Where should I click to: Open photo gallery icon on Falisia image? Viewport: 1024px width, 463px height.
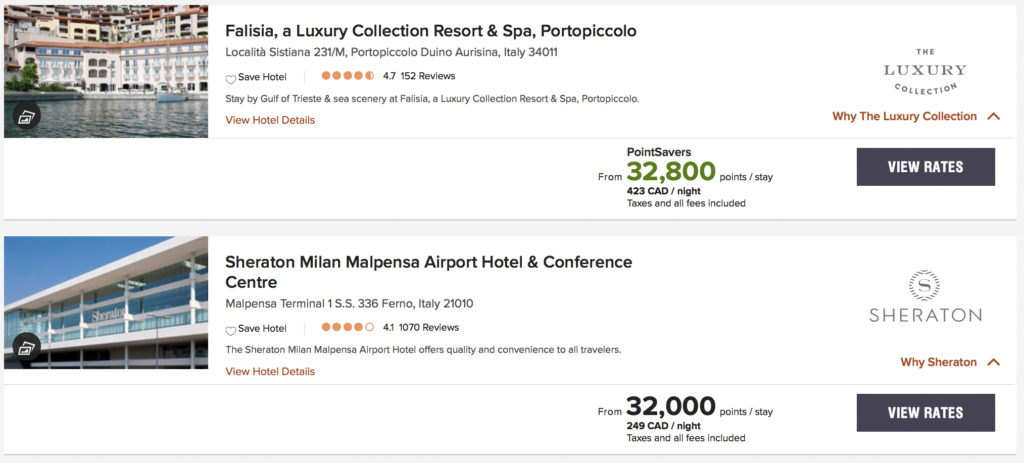[x=27, y=117]
